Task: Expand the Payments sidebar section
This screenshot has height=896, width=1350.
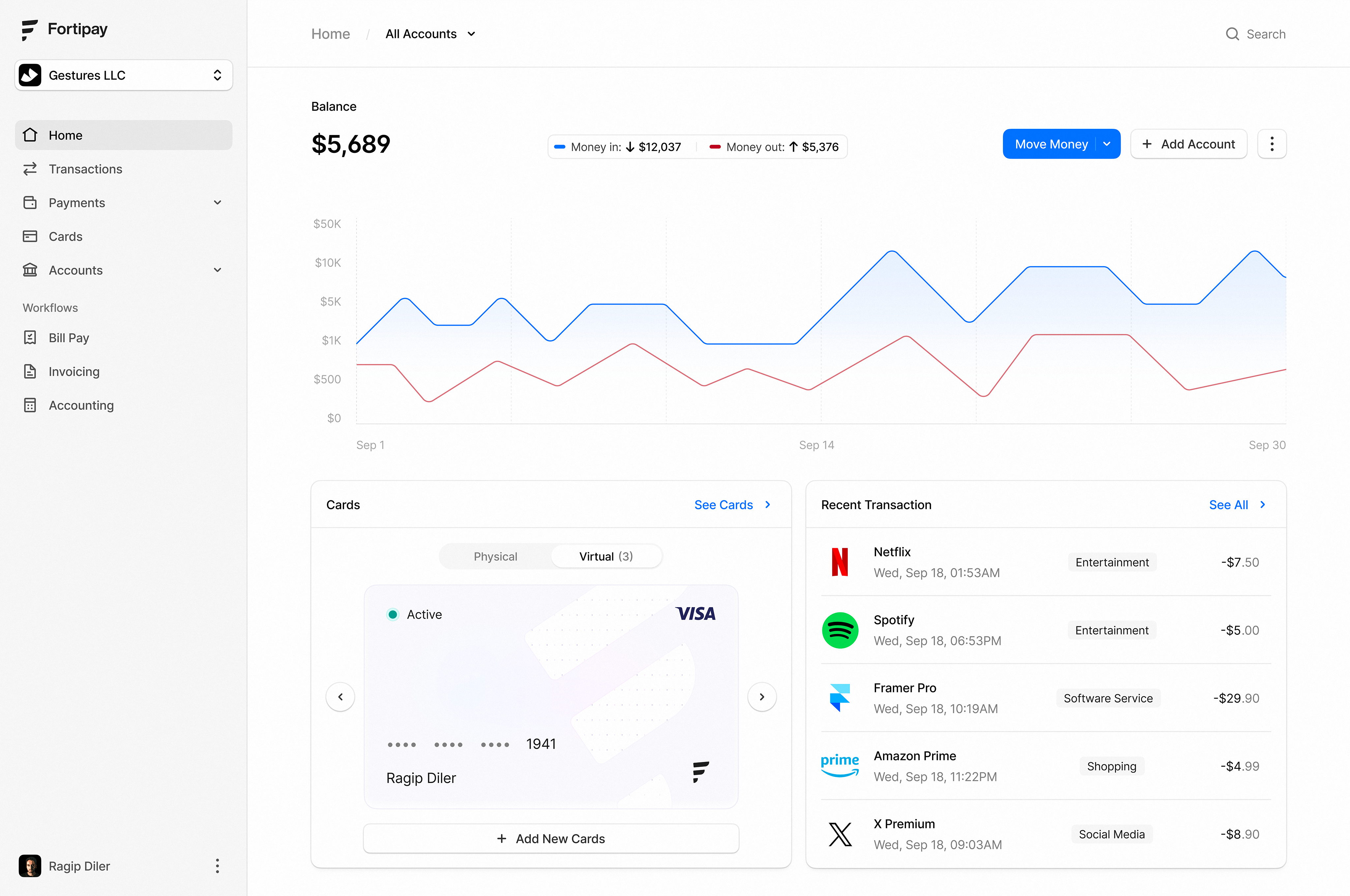Action: (x=217, y=202)
